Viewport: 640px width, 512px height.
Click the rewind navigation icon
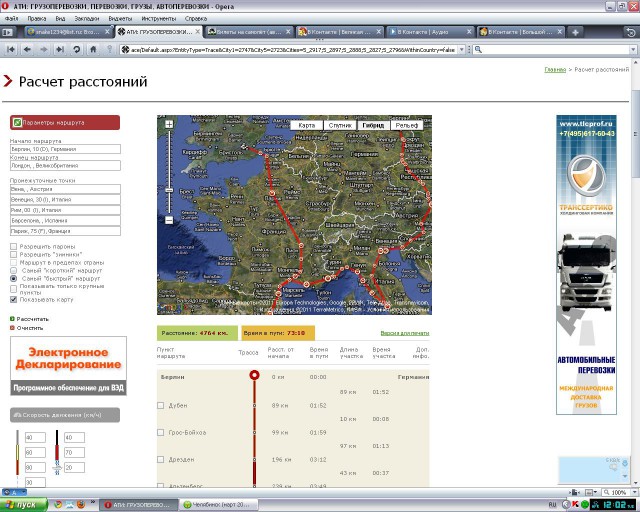11,49
